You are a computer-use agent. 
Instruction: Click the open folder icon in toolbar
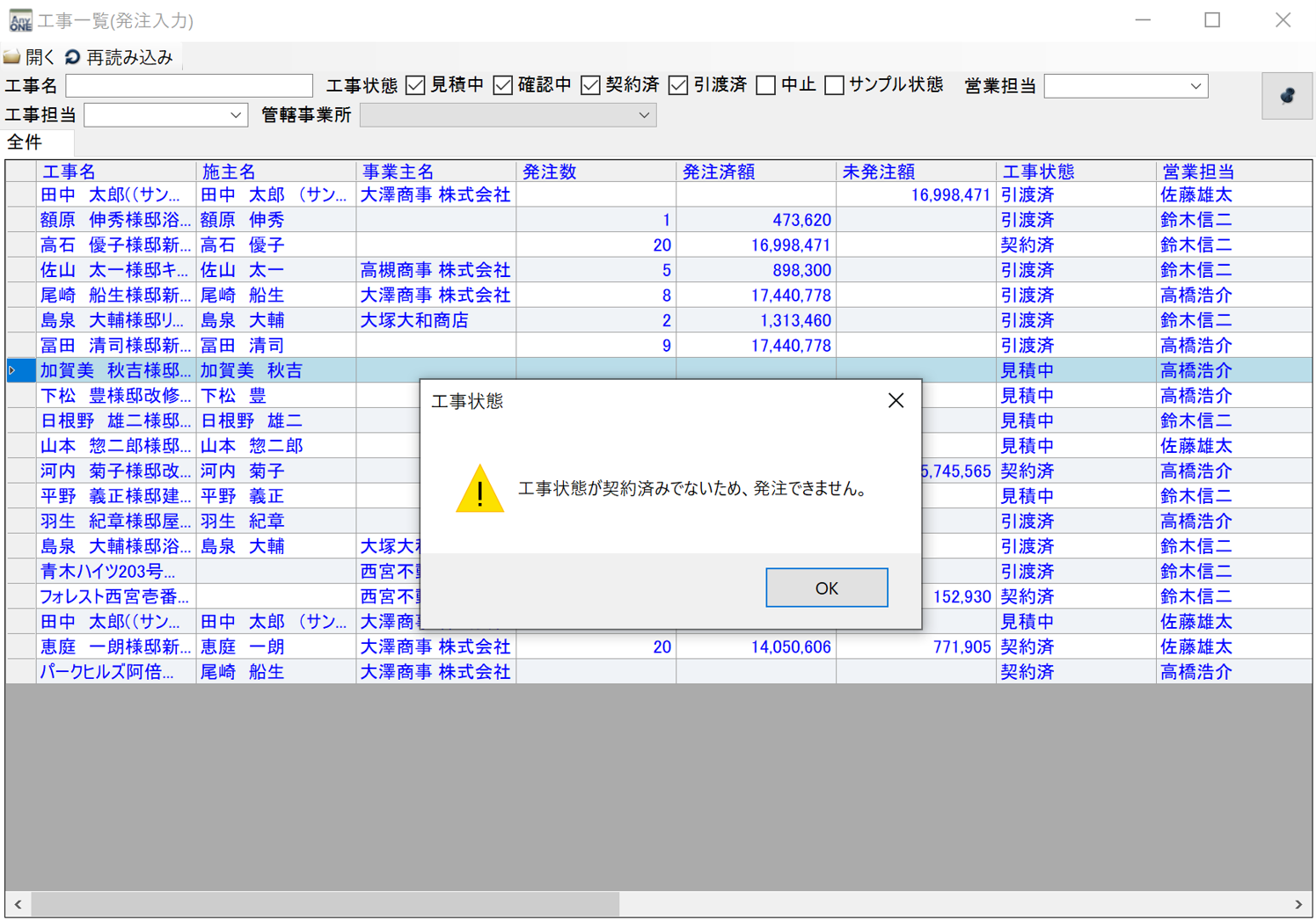click(x=12, y=57)
